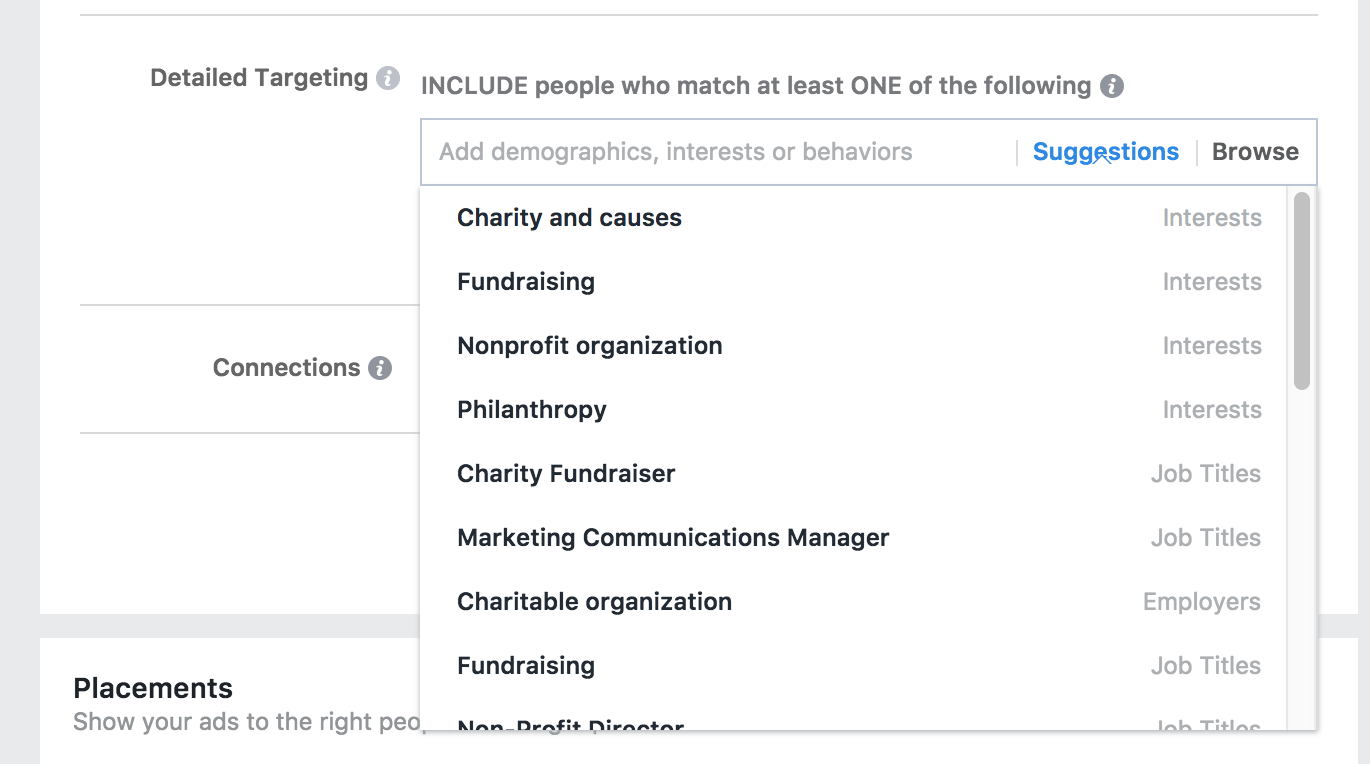
Task: Click info icon after INCLUDE people sentence
Action: (1112, 86)
